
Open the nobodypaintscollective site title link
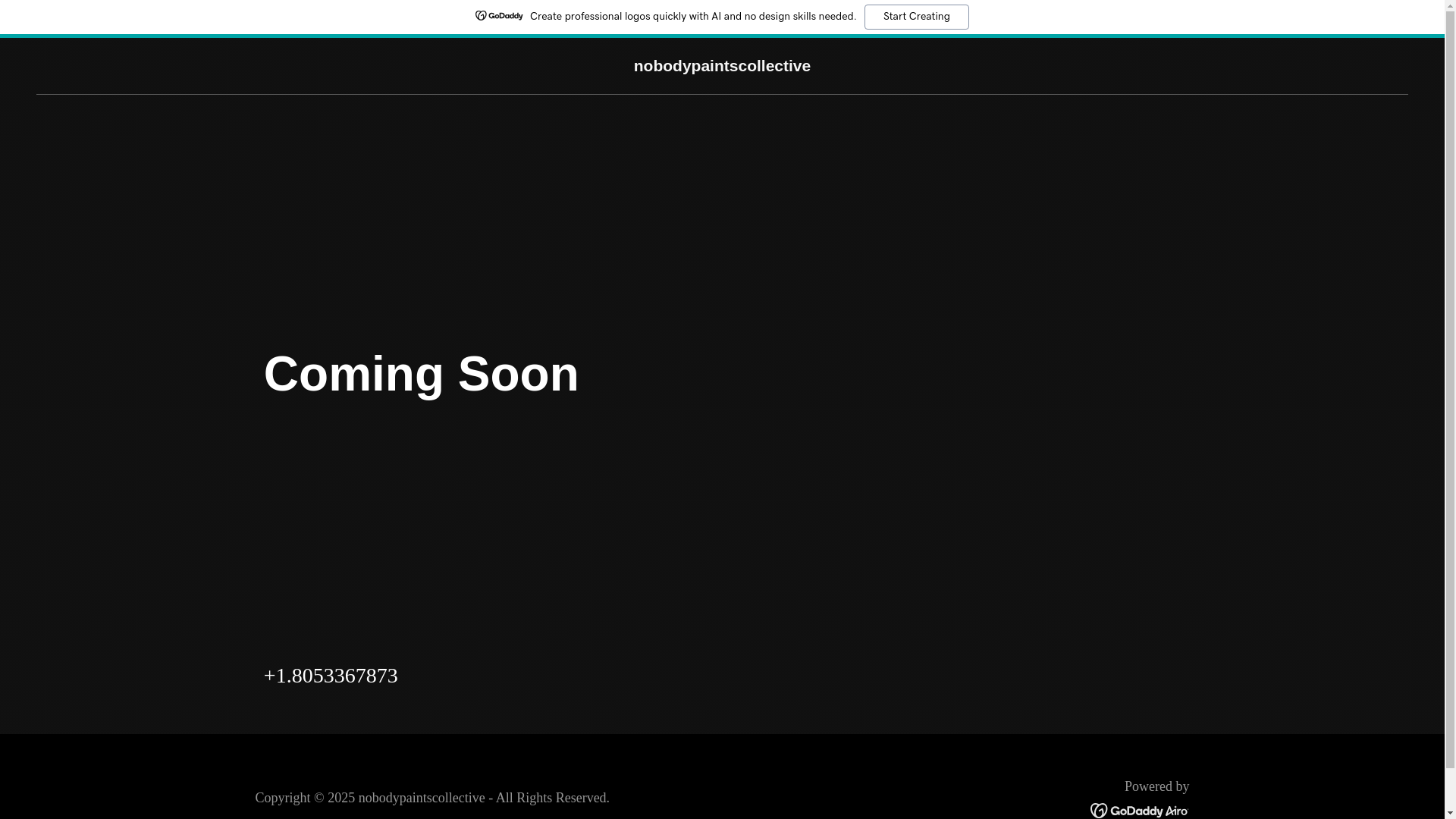coord(722,66)
